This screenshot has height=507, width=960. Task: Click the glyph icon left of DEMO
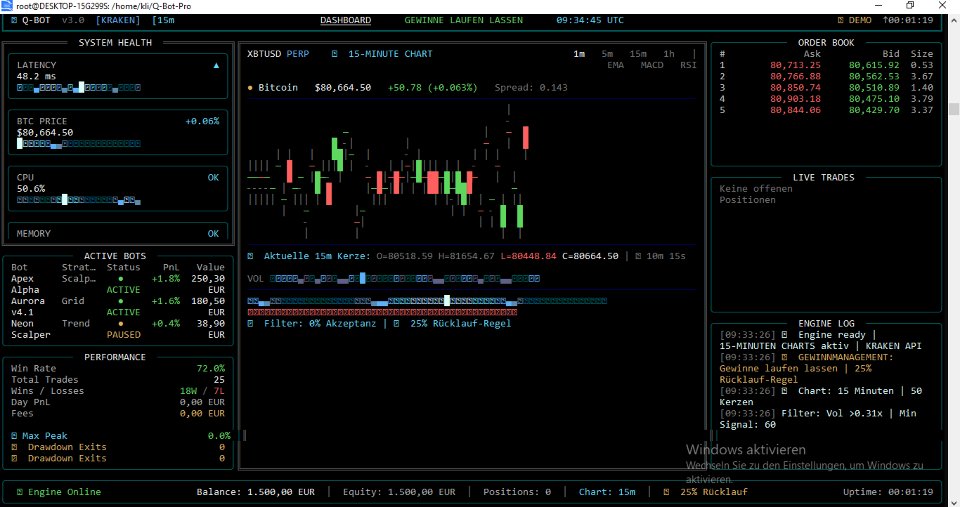pos(841,20)
